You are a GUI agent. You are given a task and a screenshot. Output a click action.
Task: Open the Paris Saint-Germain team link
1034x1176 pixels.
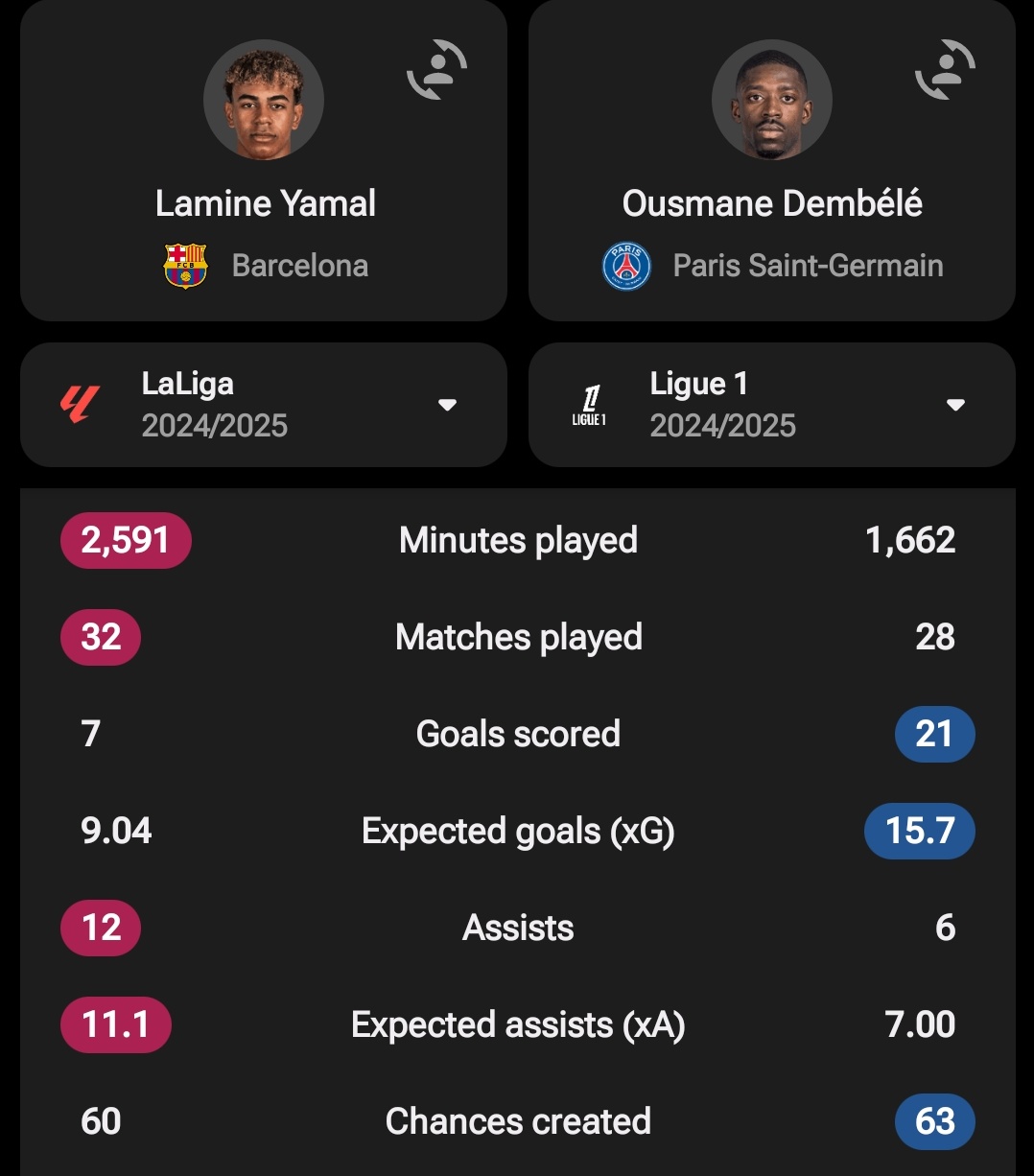point(808,266)
